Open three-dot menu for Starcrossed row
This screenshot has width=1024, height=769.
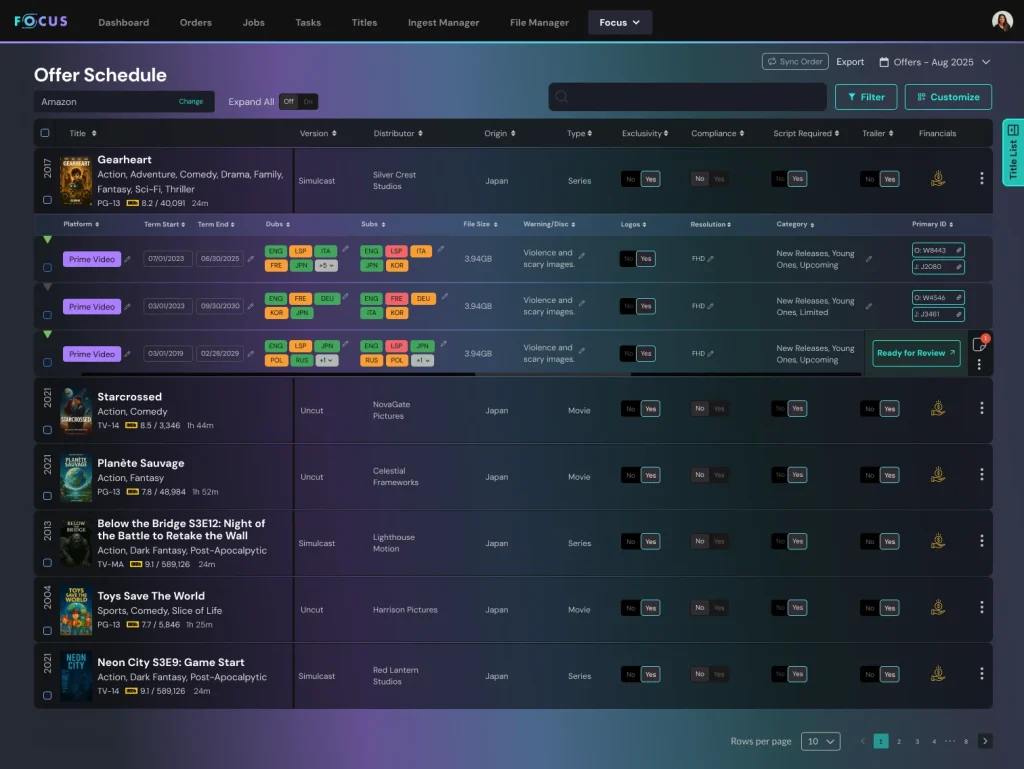(981, 408)
